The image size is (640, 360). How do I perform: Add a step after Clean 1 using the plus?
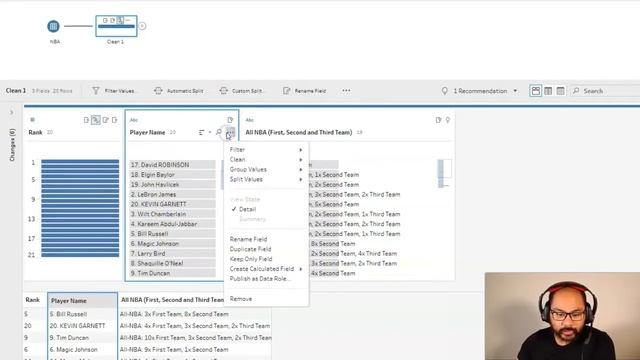pos(142,26)
